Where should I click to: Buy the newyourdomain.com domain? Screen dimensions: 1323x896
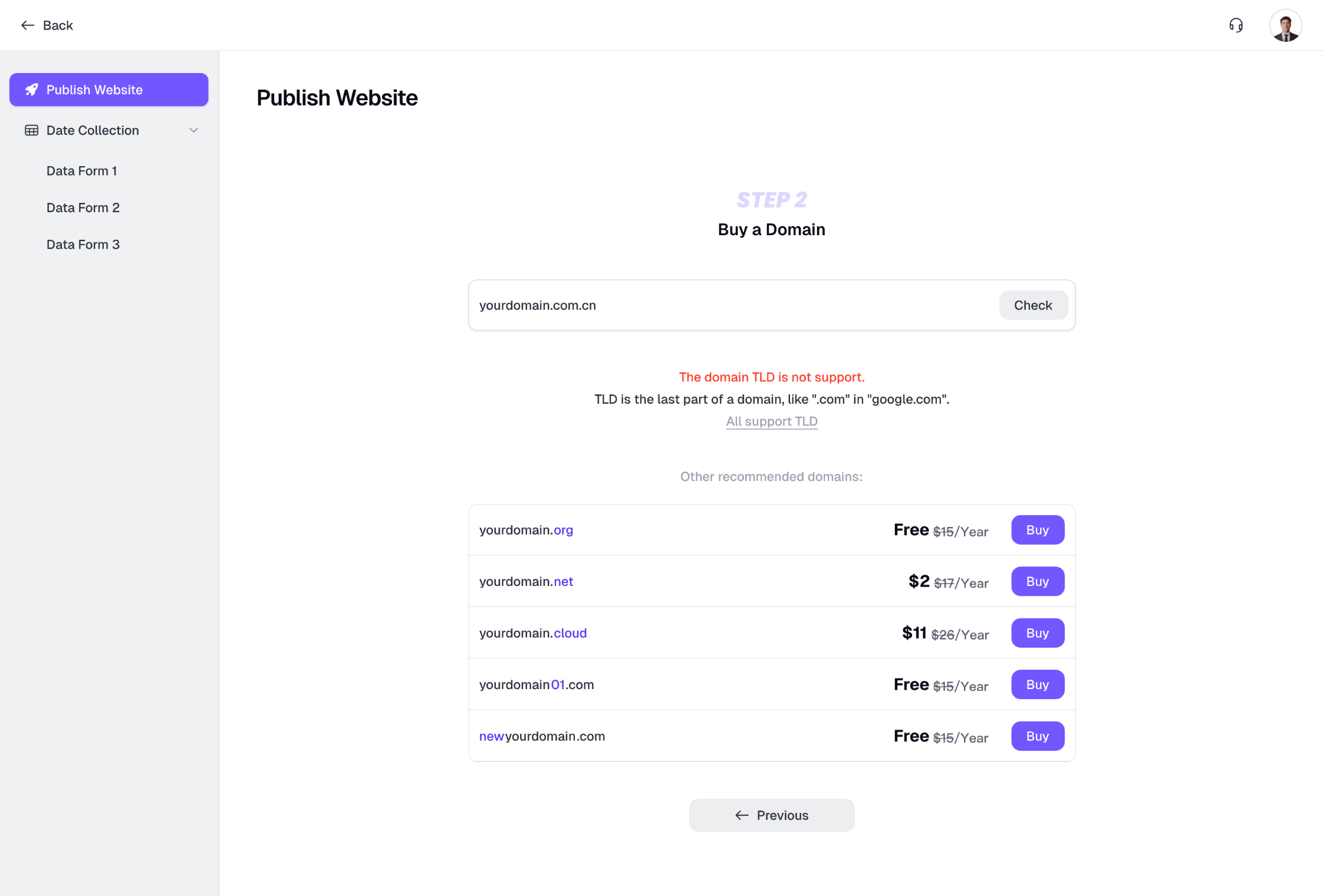[1037, 736]
